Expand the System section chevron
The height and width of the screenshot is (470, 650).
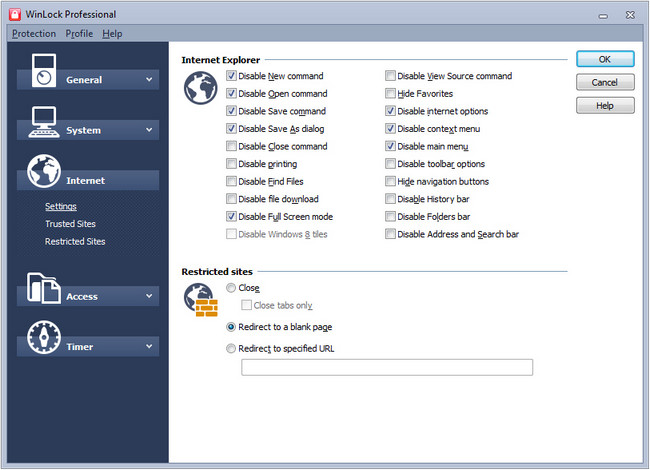click(149, 130)
